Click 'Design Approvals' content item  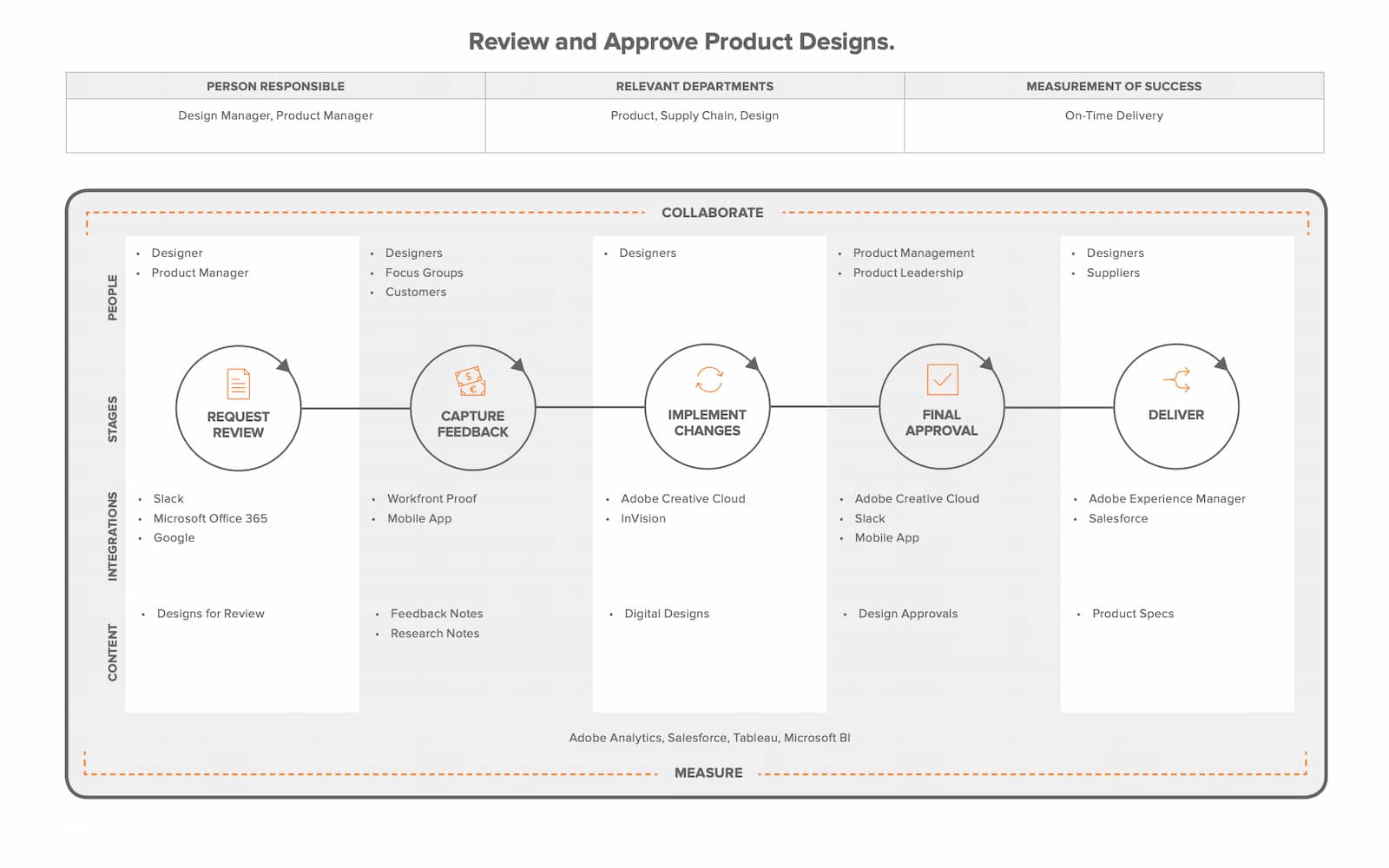908,614
